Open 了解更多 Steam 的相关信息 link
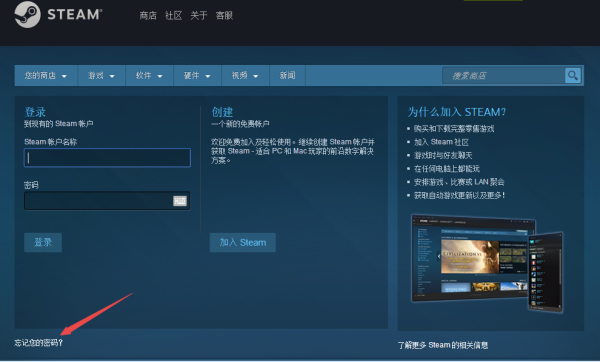The width and height of the screenshot is (600, 362). click(x=443, y=345)
